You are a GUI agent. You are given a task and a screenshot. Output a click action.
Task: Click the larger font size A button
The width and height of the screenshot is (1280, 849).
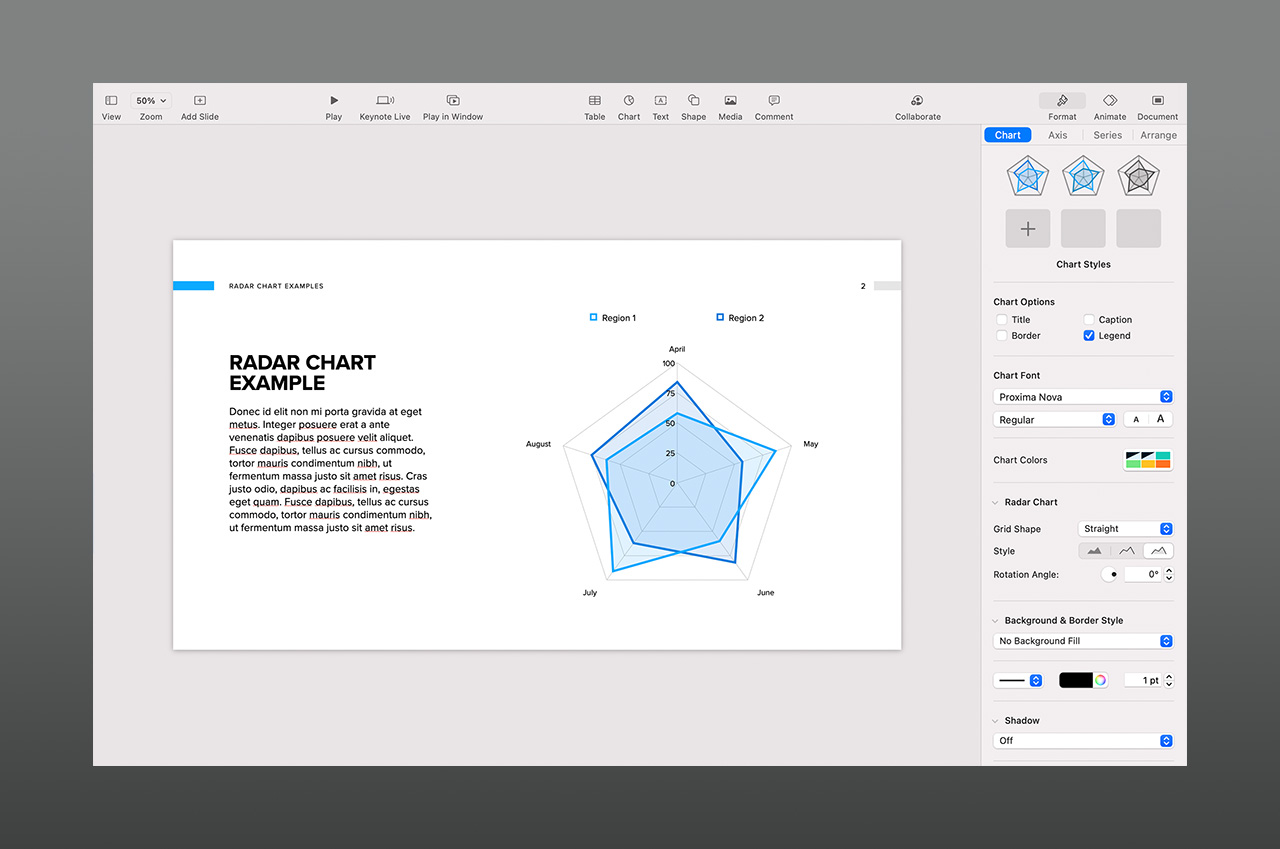[x=1160, y=419]
